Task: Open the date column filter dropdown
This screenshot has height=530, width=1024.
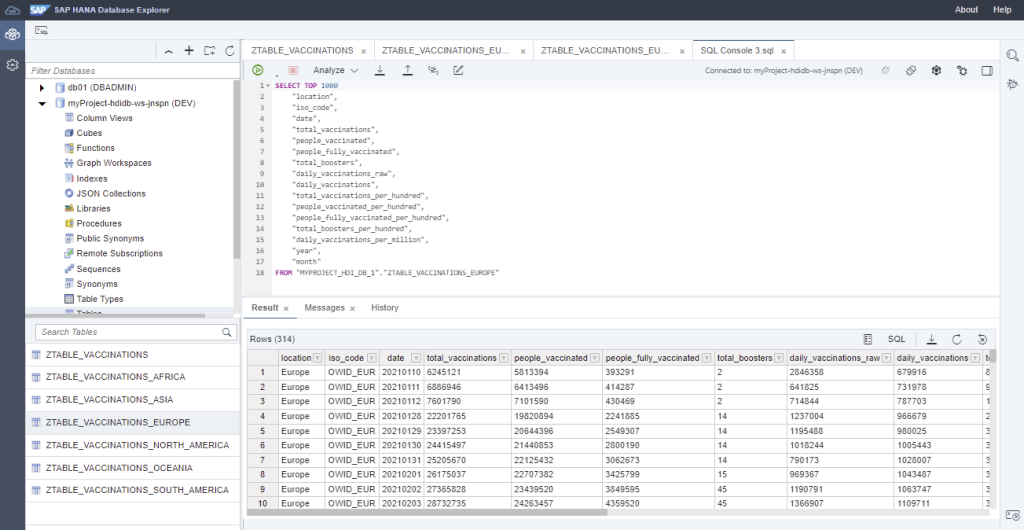Action: pyautogui.click(x=415, y=358)
